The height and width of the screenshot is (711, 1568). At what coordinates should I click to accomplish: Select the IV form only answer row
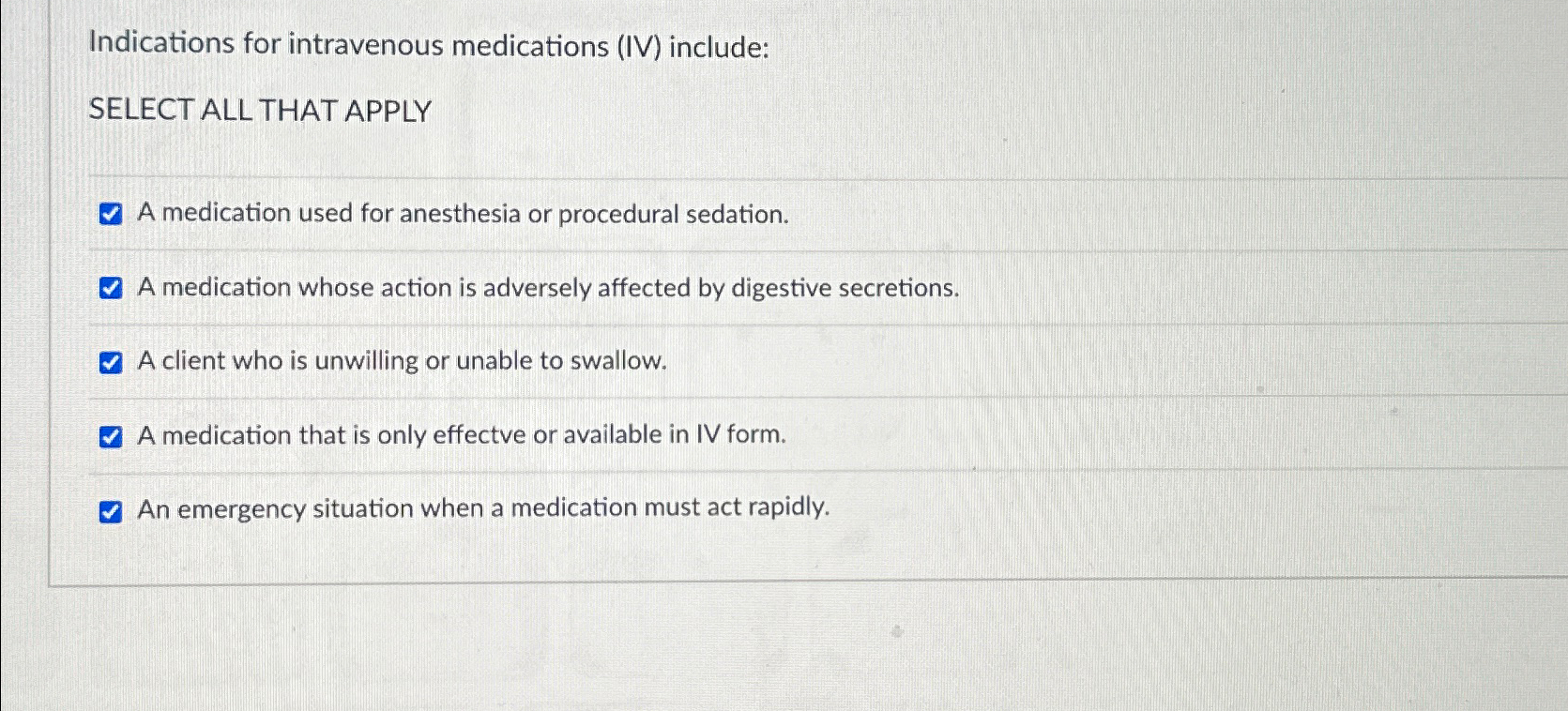(x=461, y=435)
